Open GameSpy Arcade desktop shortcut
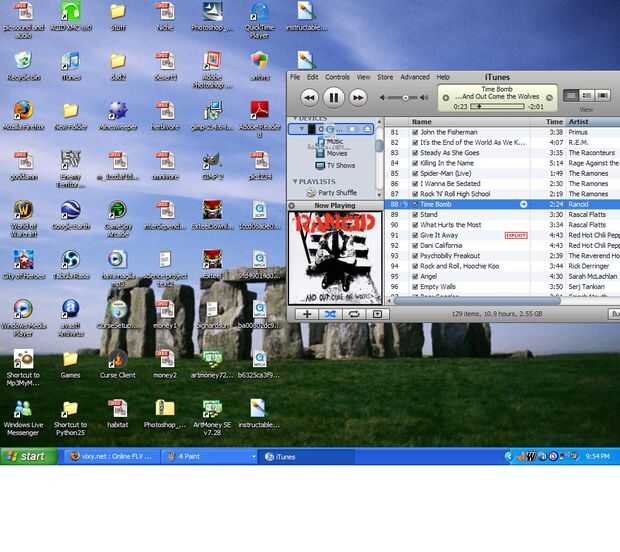The image size is (620, 552). [x=118, y=218]
